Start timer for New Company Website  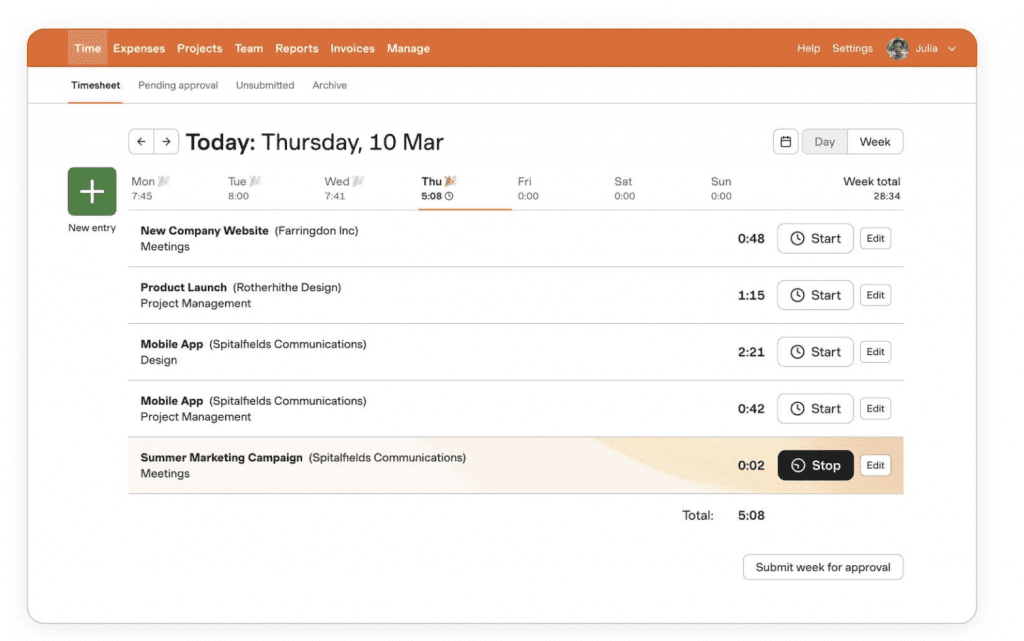pos(815,239)
